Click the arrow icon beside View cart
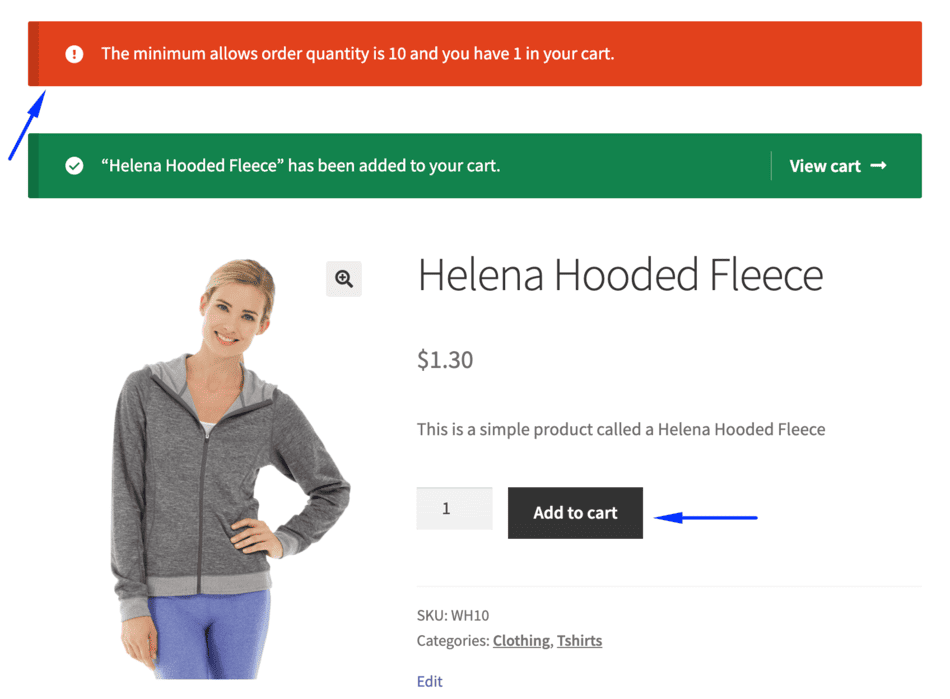Screen dimensions: 950x699 [x=878, y=166]
